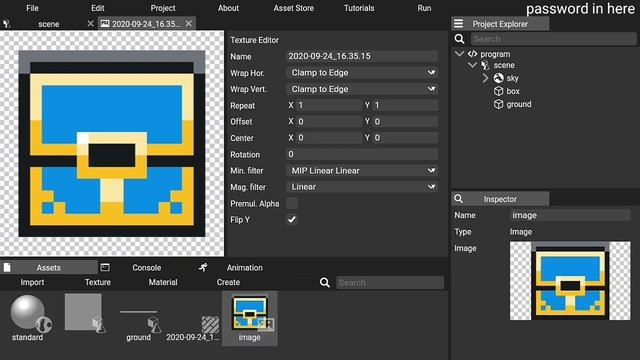The image size is (640, 360).
Task: Click the image icon on texture tab
Action: click(105, 24)
